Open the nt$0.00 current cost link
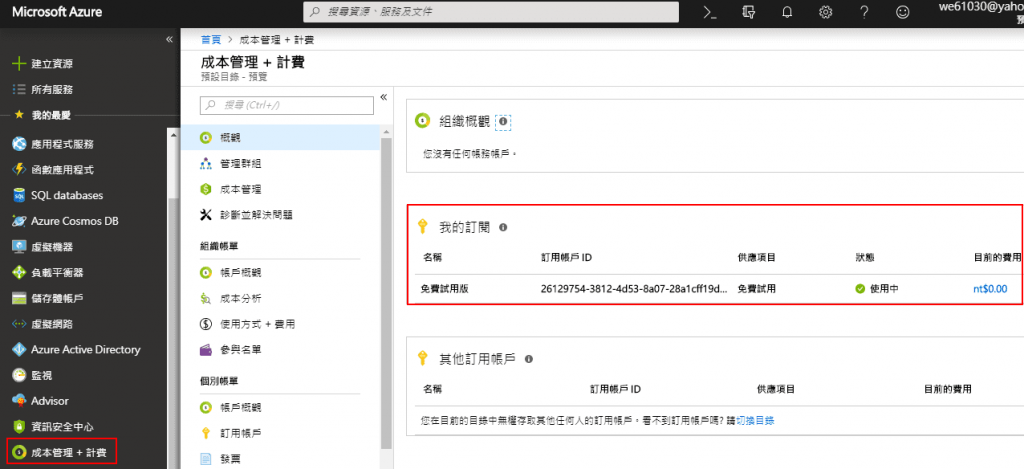The height and width of the screenshot is (469, 1024). point(989,289)
